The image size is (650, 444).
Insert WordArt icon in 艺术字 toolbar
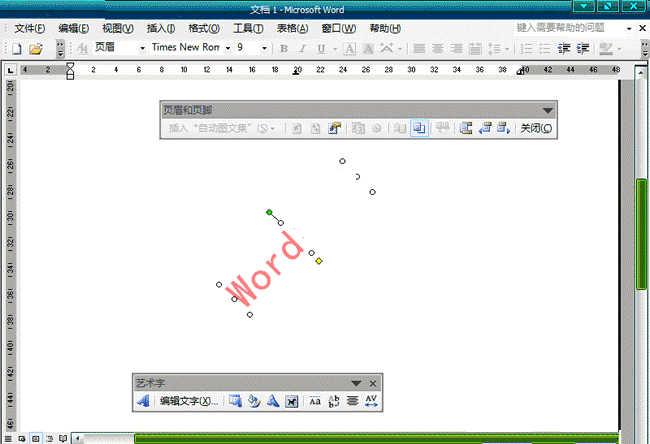point(143,401)
